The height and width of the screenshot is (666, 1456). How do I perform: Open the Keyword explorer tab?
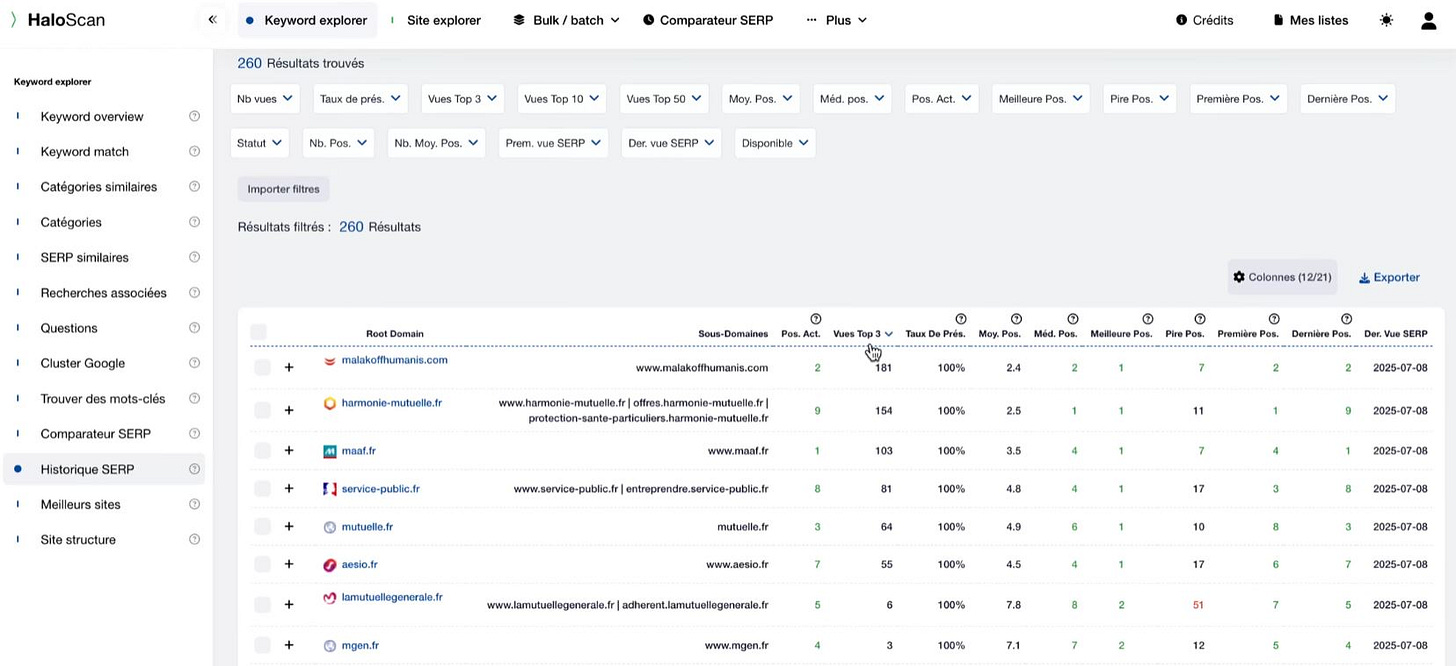(x=308, y=20)
